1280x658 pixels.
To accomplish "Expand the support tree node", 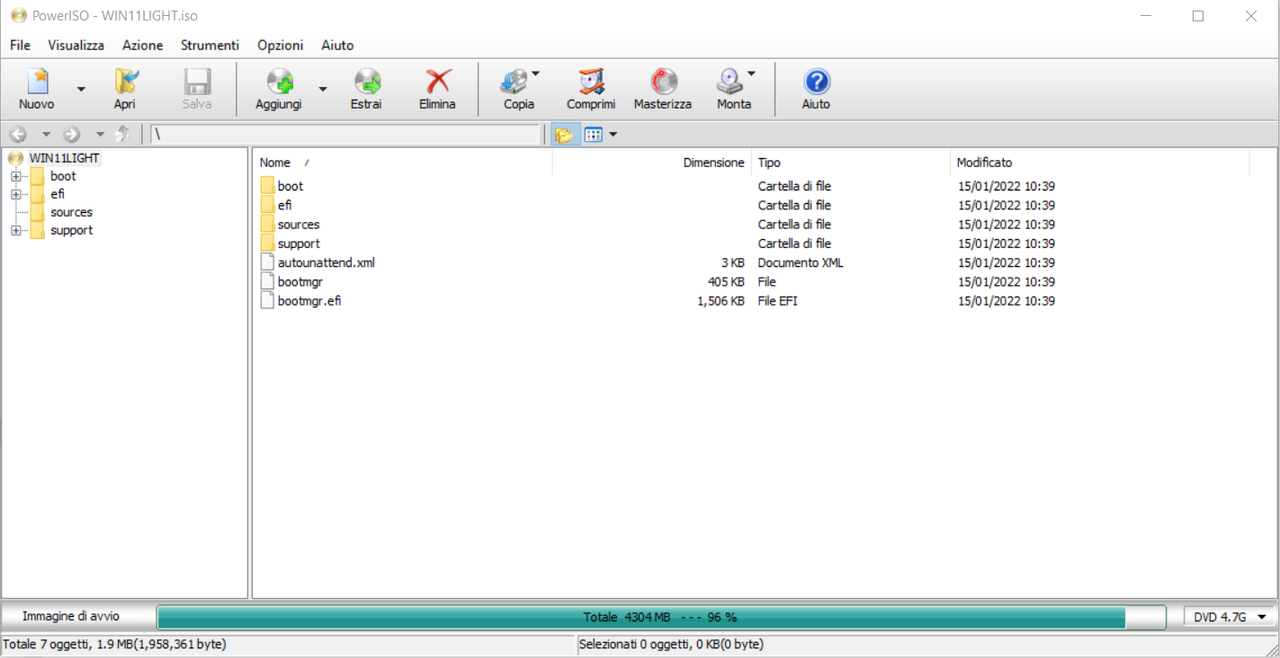I will [x=16, y=230].
